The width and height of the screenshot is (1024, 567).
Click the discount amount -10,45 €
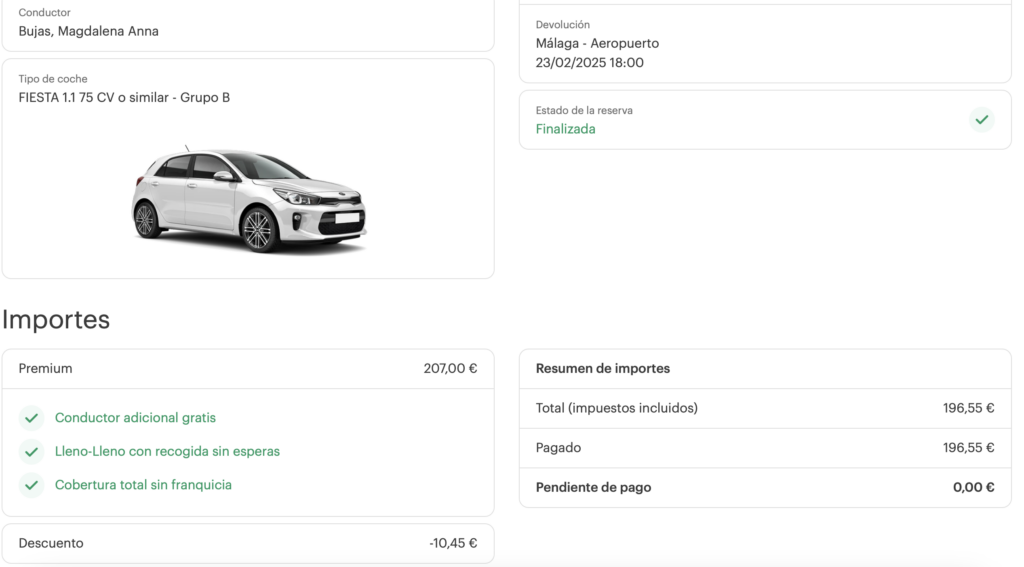coord(453,544)
